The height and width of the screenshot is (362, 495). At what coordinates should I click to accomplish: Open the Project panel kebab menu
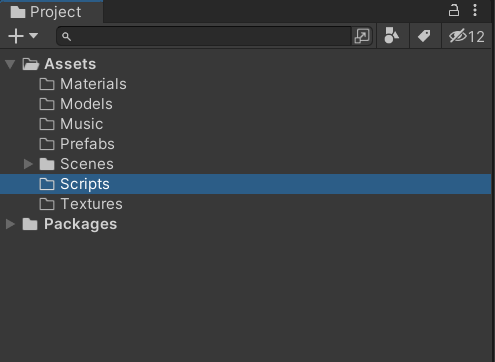pos(475,10)
